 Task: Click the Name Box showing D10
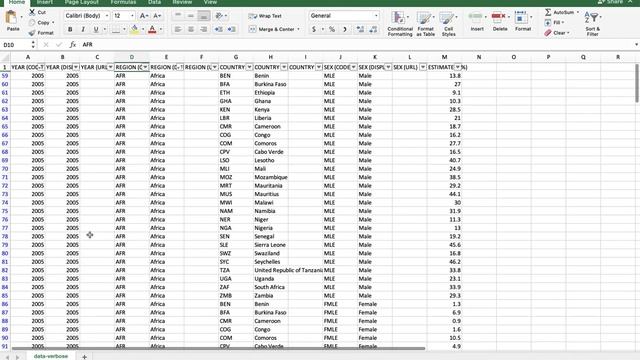point(16,45)
